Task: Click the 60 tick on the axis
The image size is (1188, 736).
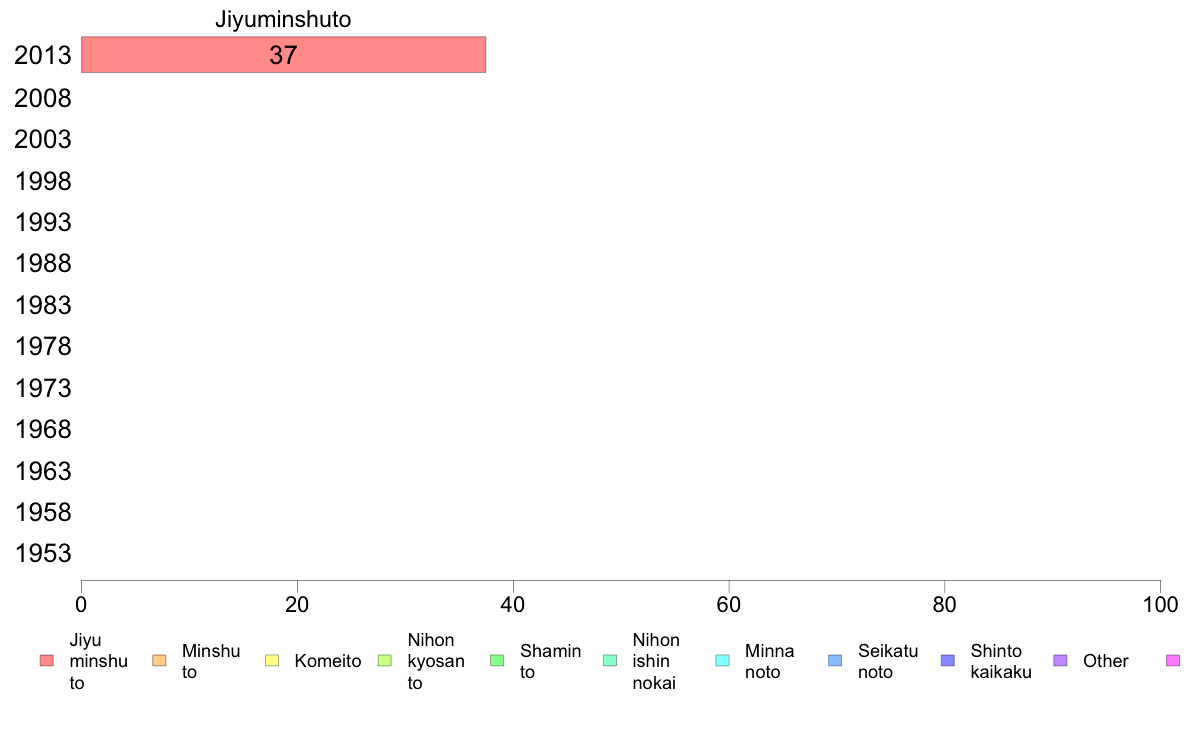Action: pos(729,604)
